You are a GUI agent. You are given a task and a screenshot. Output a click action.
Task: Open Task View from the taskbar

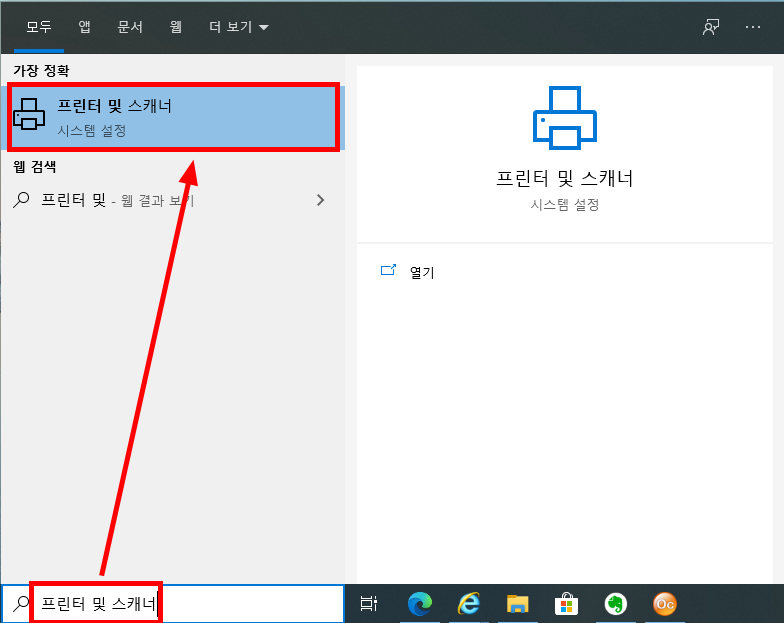369,604
